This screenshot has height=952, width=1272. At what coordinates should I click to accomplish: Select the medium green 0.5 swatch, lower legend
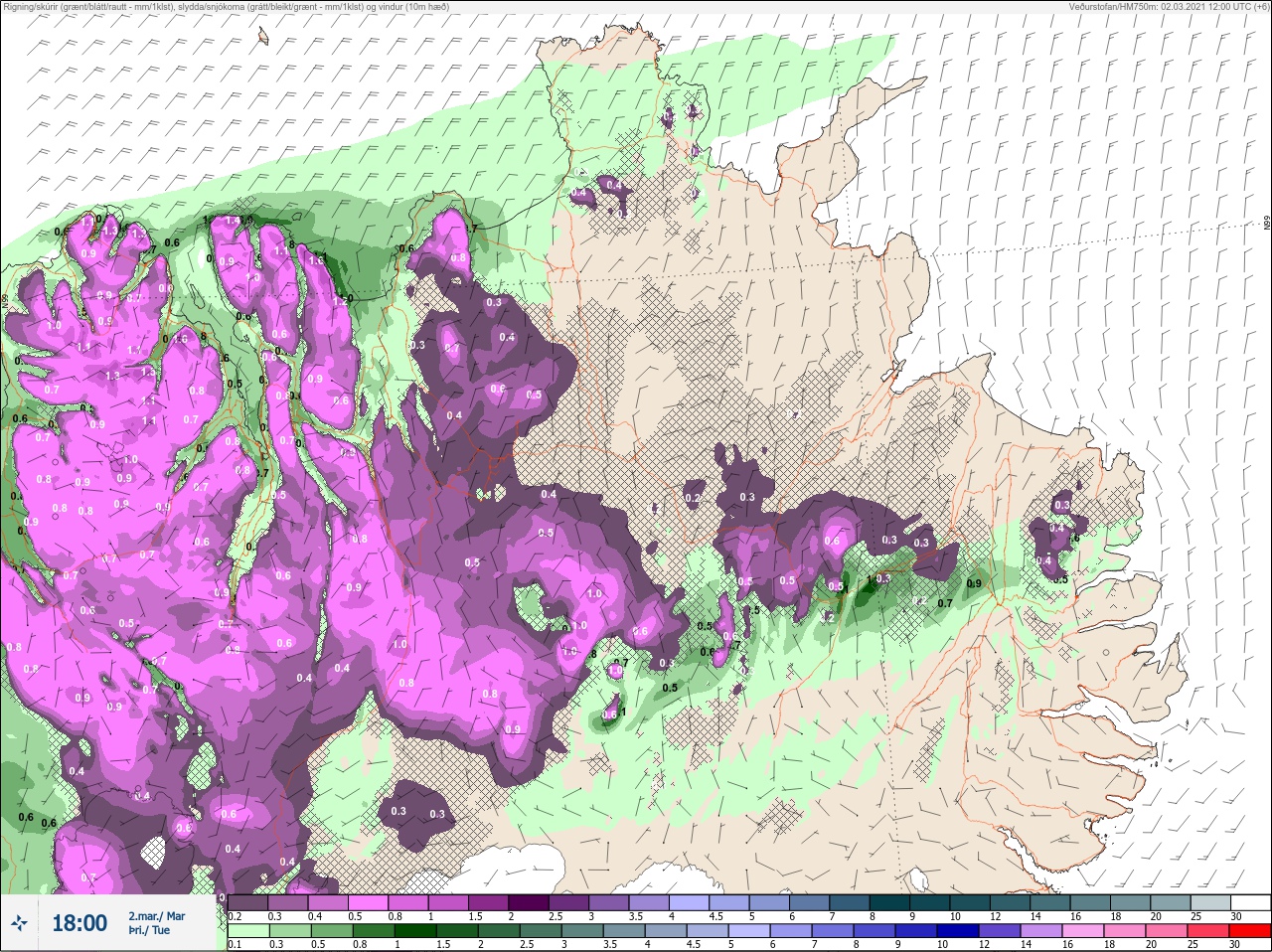tap(333, 931)
